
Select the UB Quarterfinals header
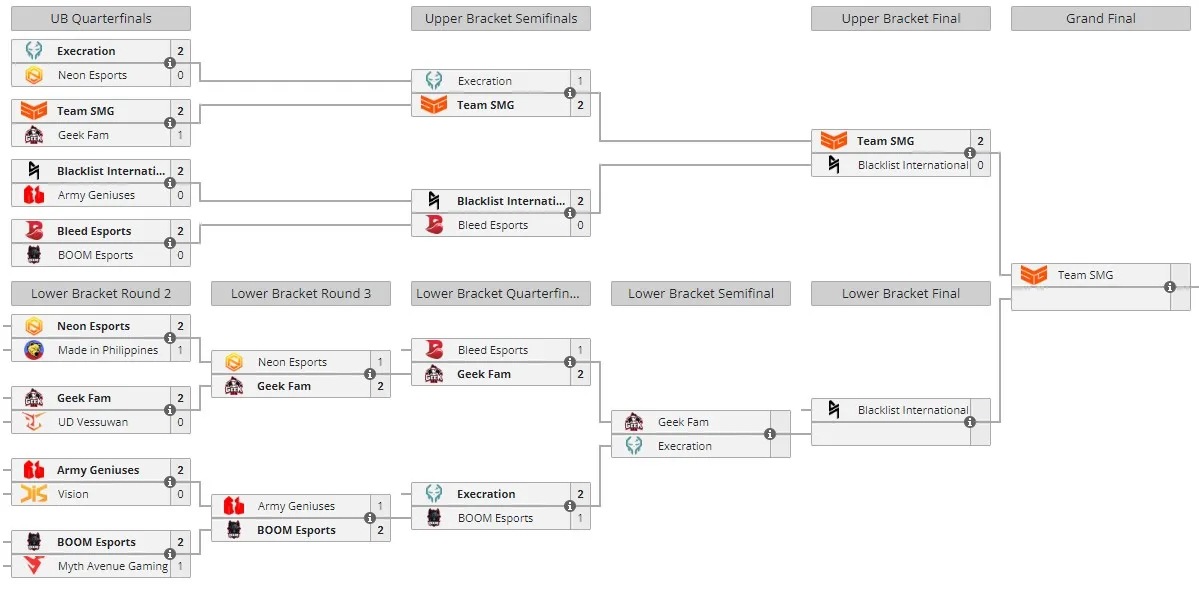(x=101, y=18)
